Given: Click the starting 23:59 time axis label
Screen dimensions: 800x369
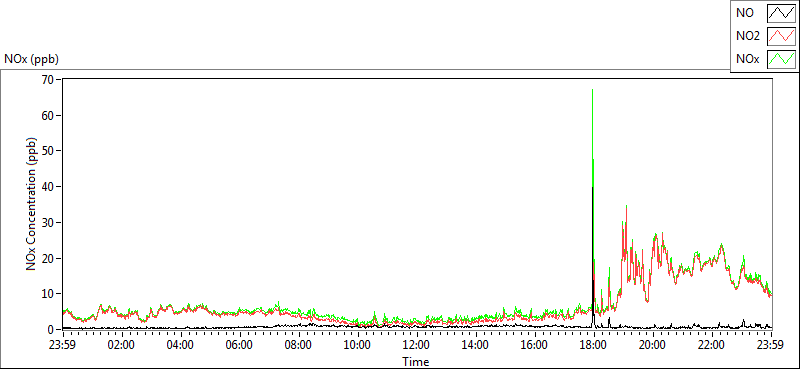Looking at the screenshot, I should point(63,344).
